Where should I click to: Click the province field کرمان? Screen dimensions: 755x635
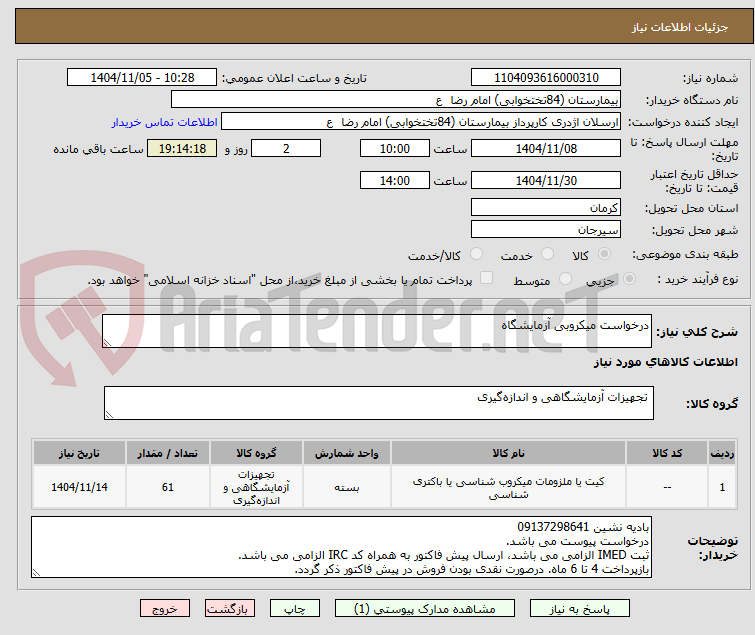tap(546, 207)
